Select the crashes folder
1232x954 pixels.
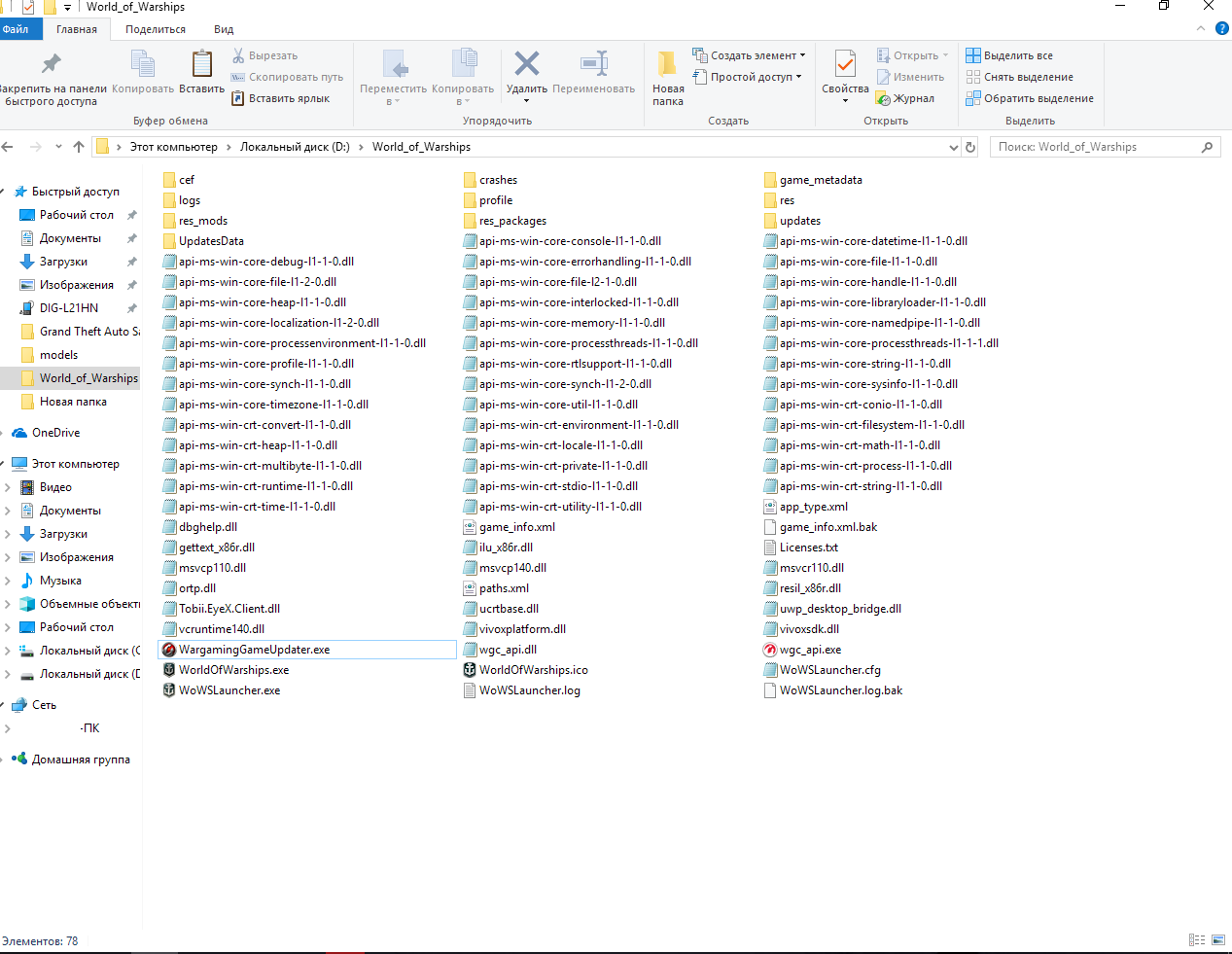pos(490,180)
